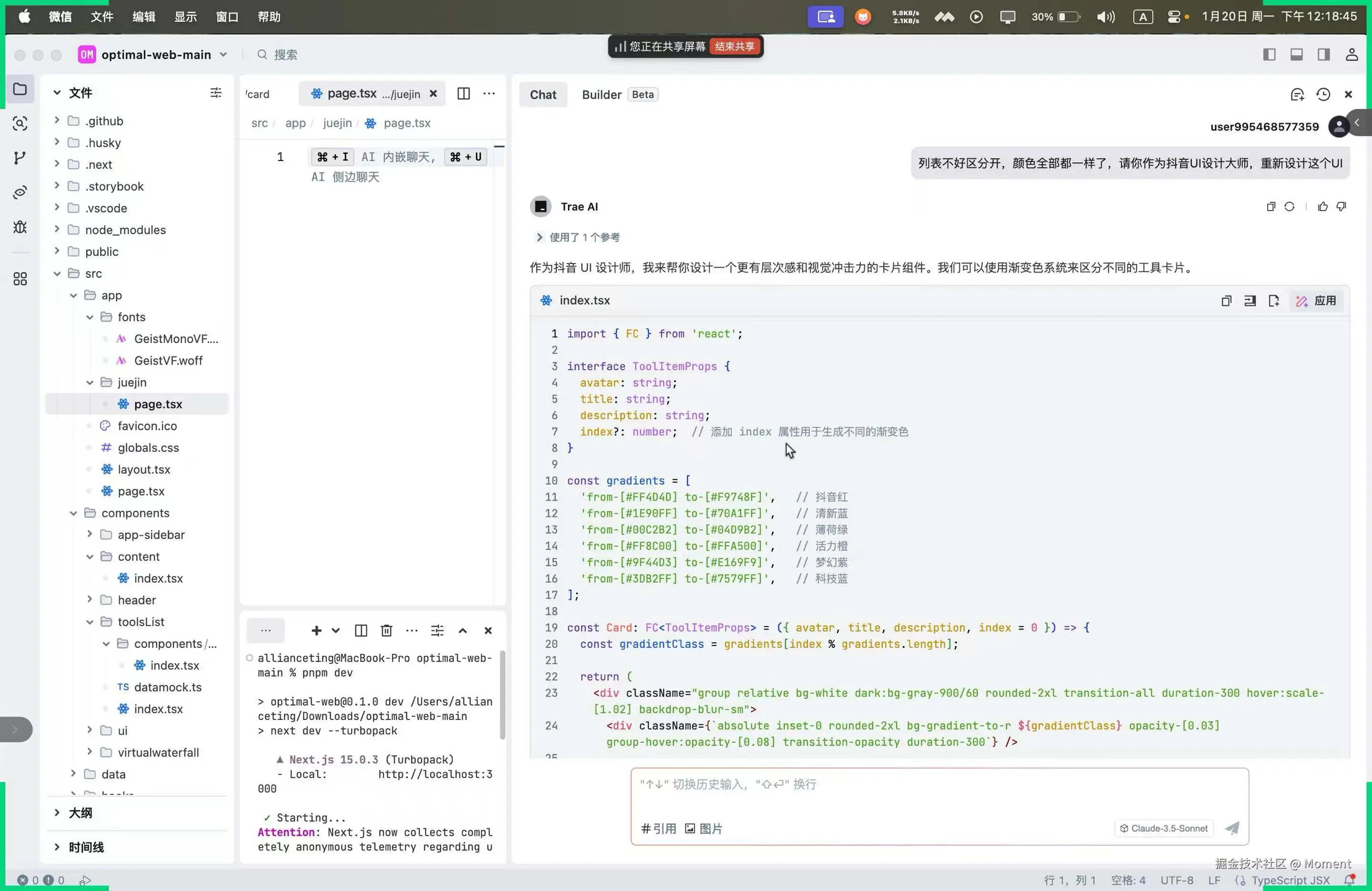The height and width of the screenshot is (891, 1372).
Task: Collapse the toolsList folder
Action: pyautogui.click(x=90, y=622)
